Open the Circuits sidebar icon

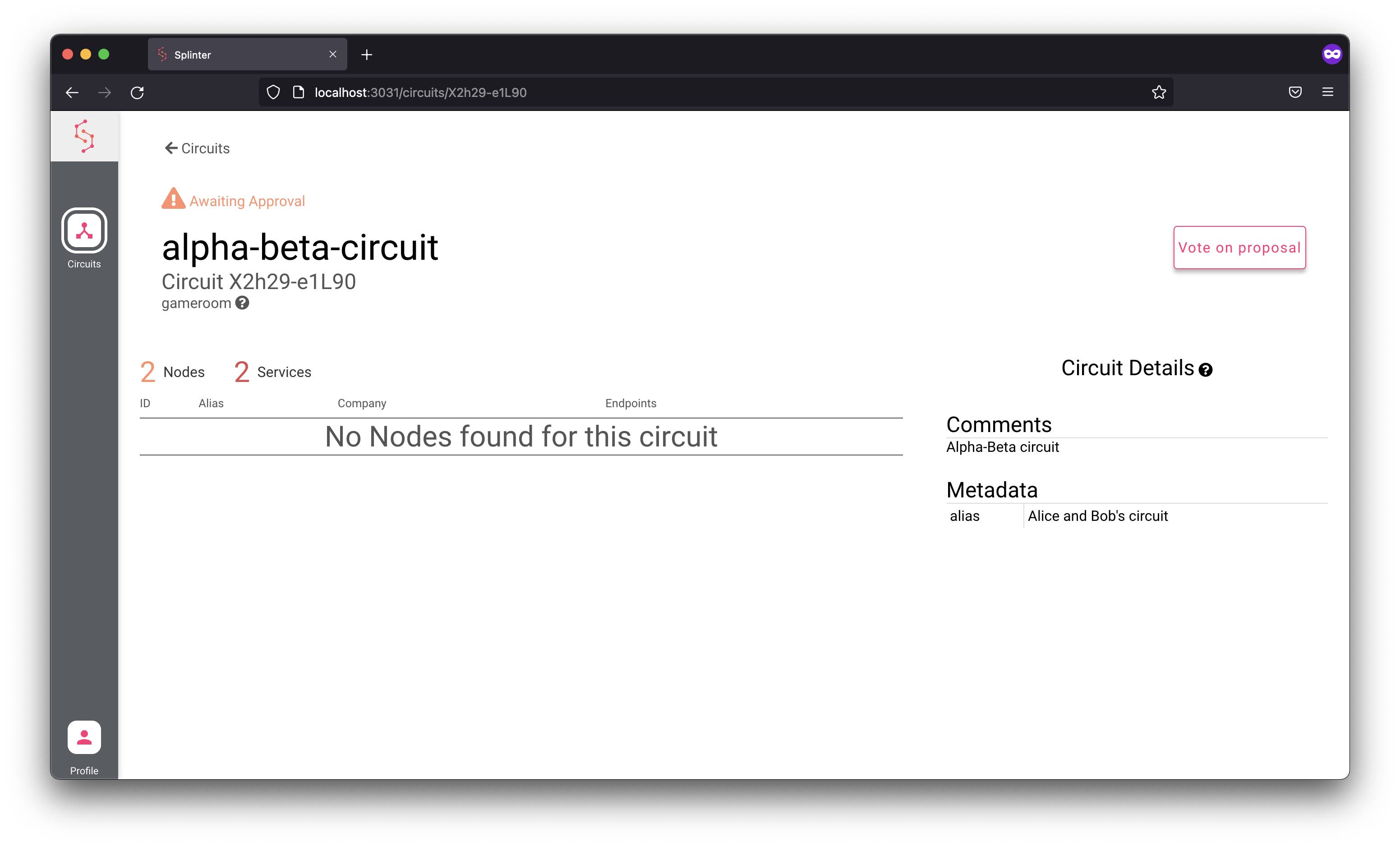[x=84, y=230]
